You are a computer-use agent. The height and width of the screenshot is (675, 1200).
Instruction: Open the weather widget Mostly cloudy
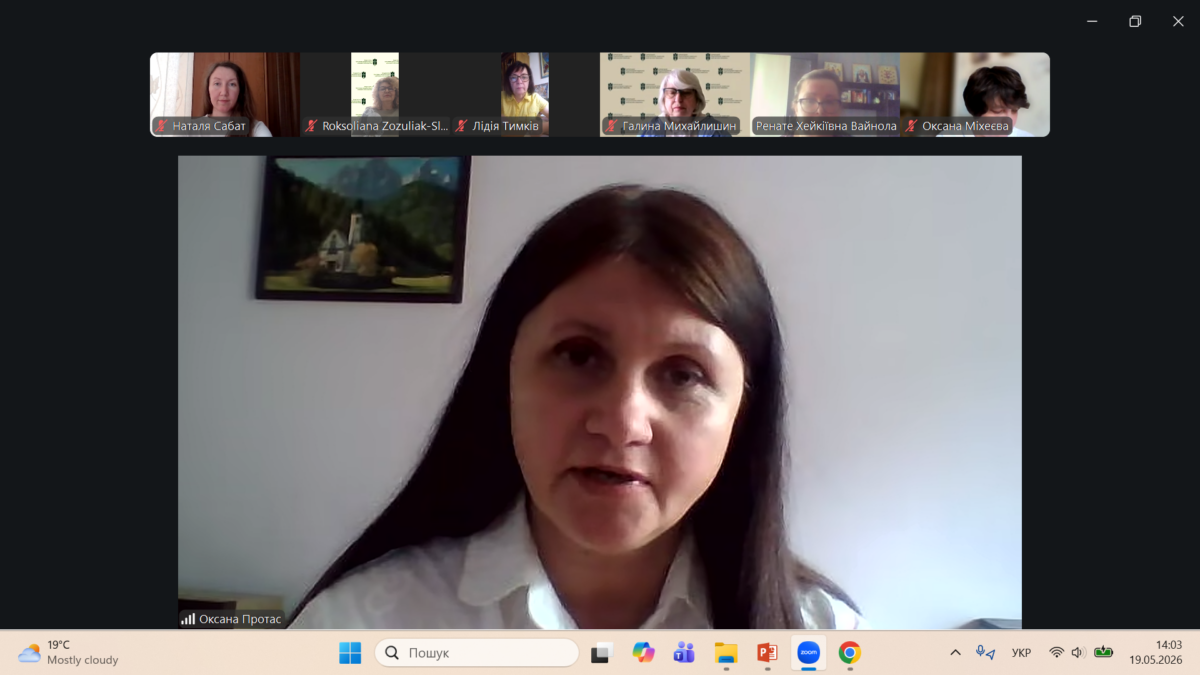click(68, 653)
